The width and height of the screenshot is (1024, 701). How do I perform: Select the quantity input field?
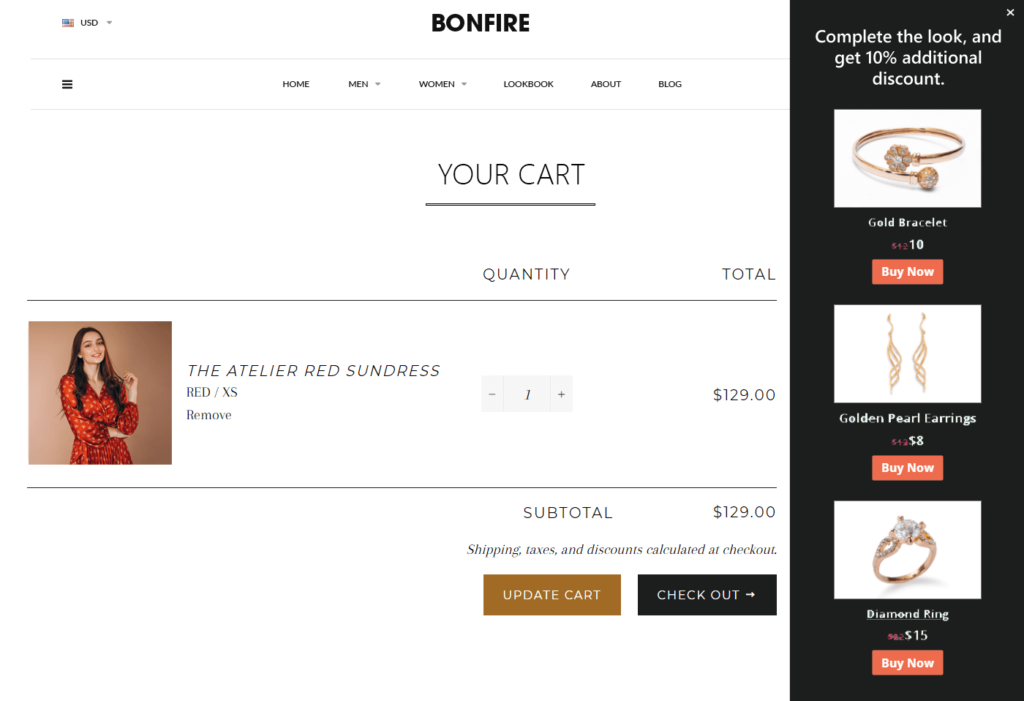click(x=527, y=393)
